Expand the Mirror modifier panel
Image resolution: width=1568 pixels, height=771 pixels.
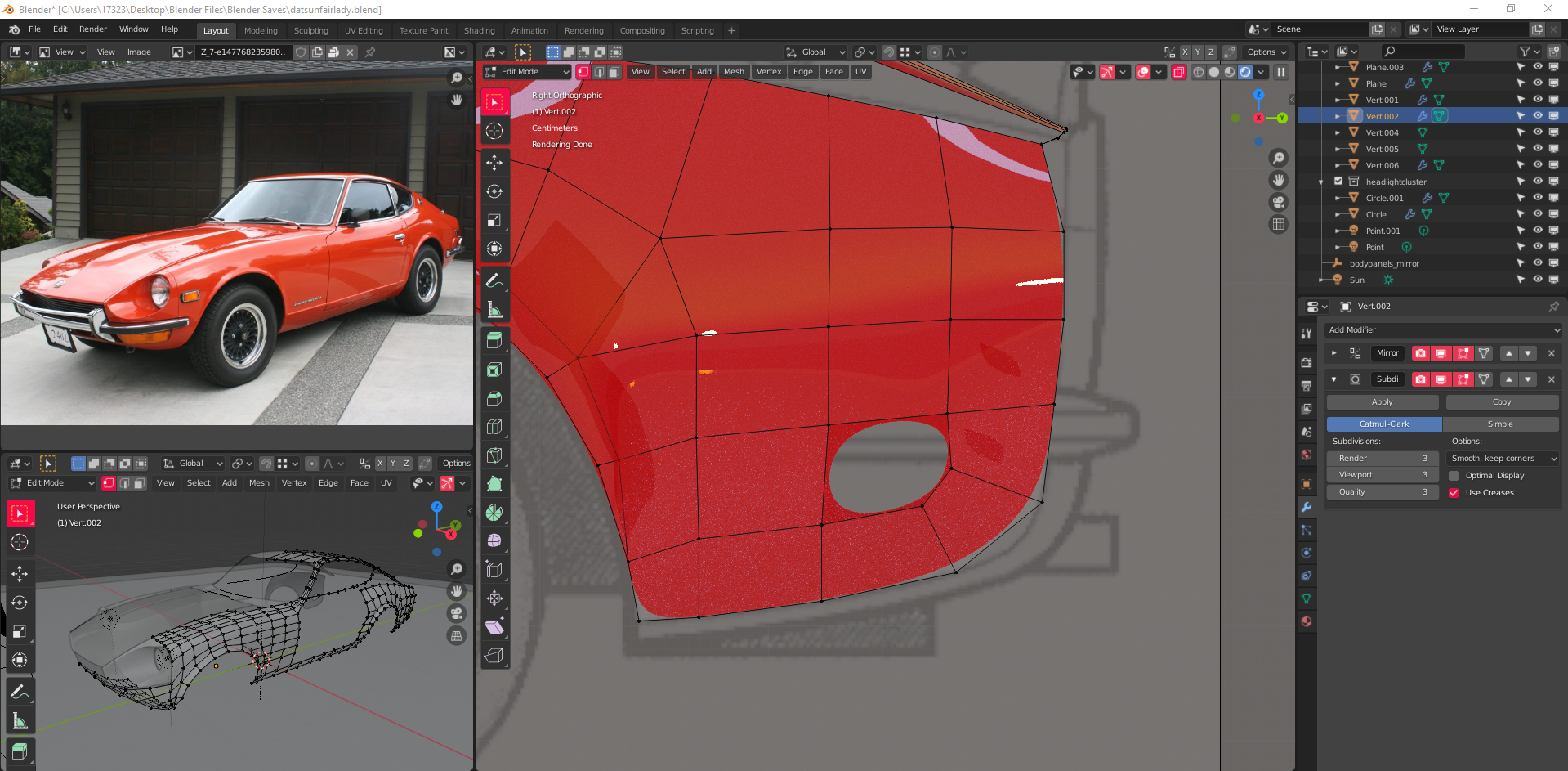1334,353
